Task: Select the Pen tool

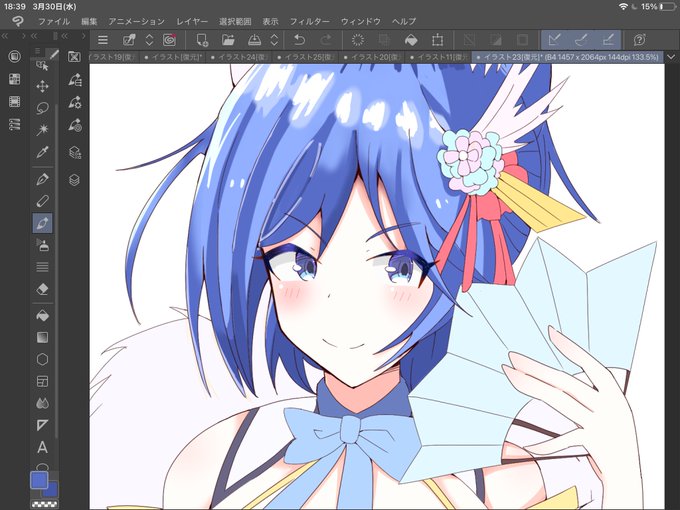Action: (x=42, y=179)
